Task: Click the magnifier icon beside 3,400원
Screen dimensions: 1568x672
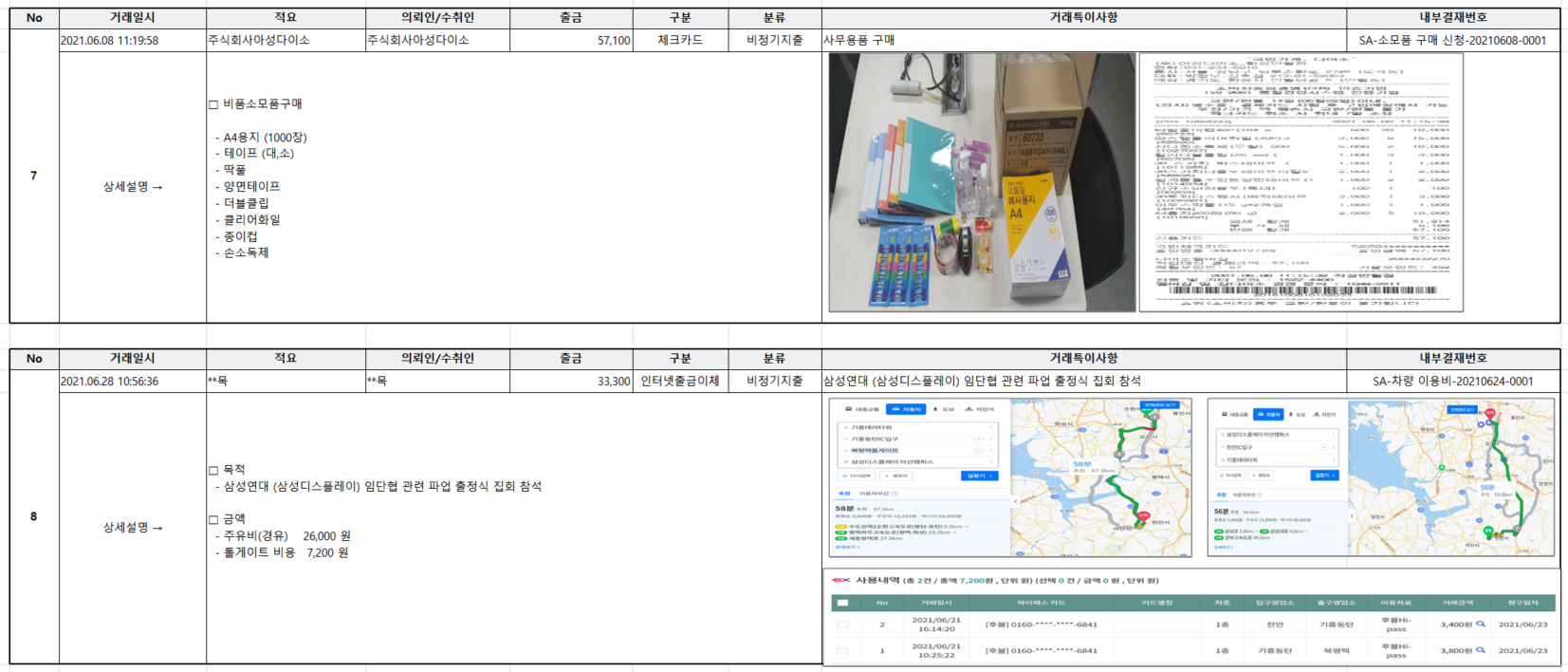Action: point(1480,625)
